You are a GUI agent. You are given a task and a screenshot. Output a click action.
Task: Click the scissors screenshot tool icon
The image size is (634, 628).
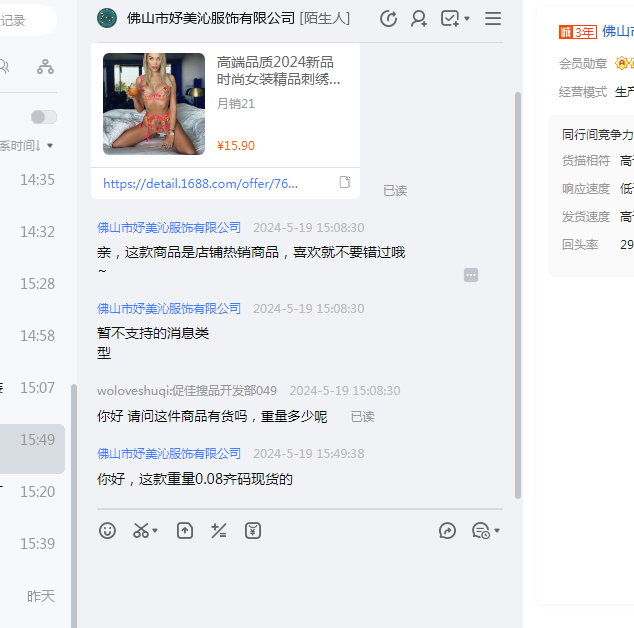click(141, 531)
